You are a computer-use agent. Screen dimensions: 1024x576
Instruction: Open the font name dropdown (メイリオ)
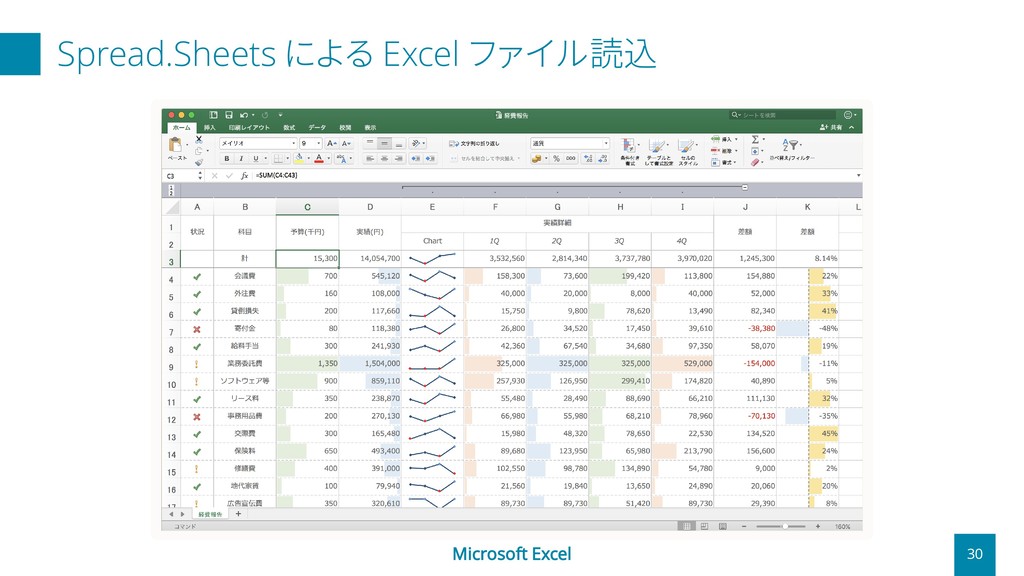(x=293, y=143)
